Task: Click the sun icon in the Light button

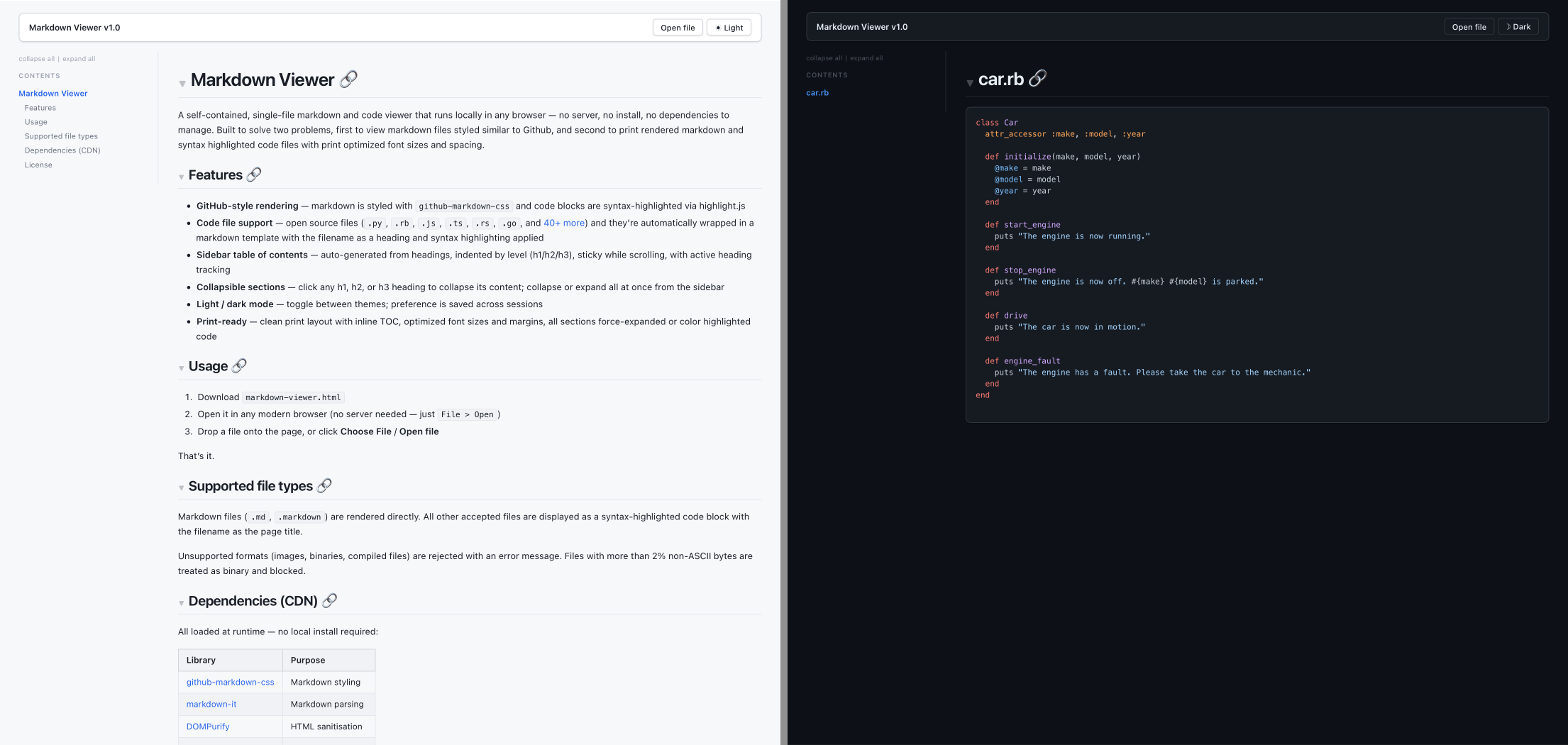Action: [x=719, y=27]
